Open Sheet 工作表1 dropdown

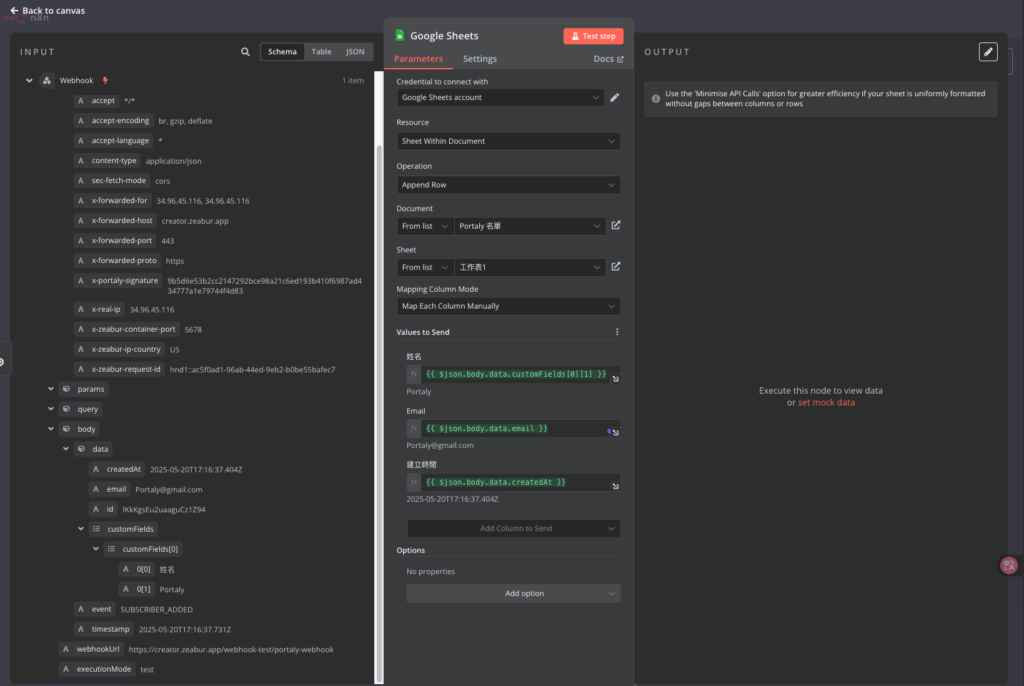530,267
